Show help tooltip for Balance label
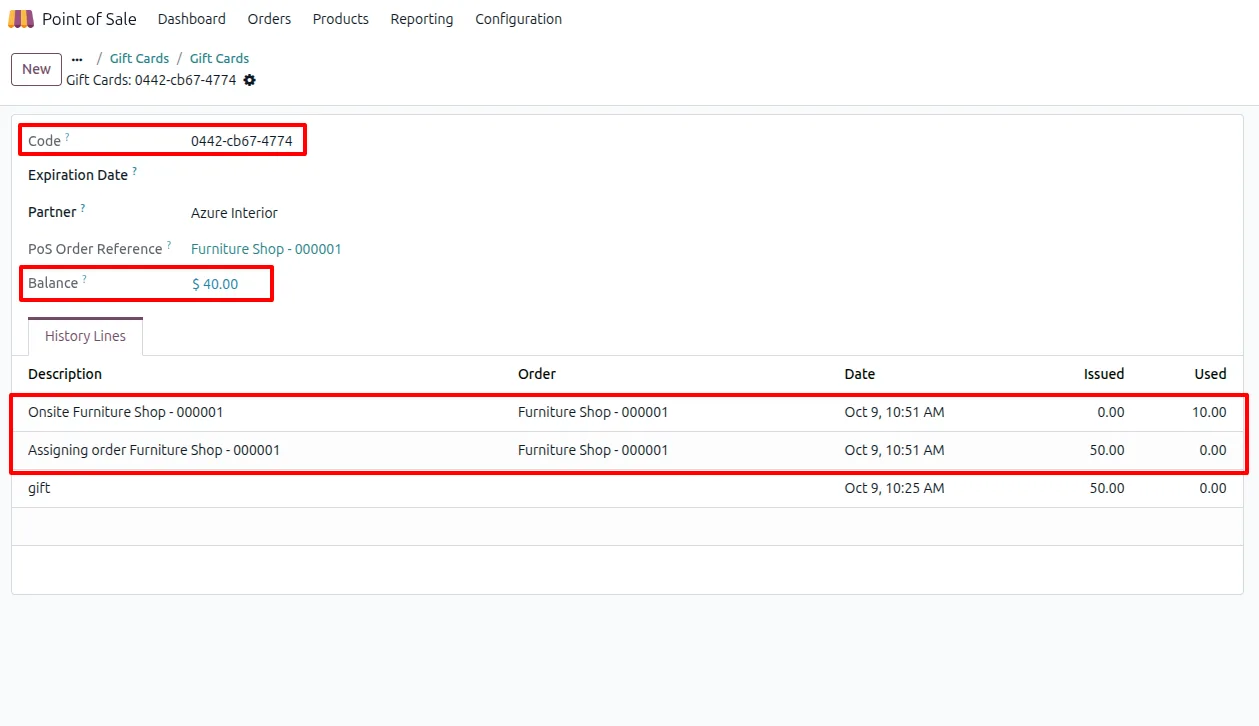 [x=85, y=279]
